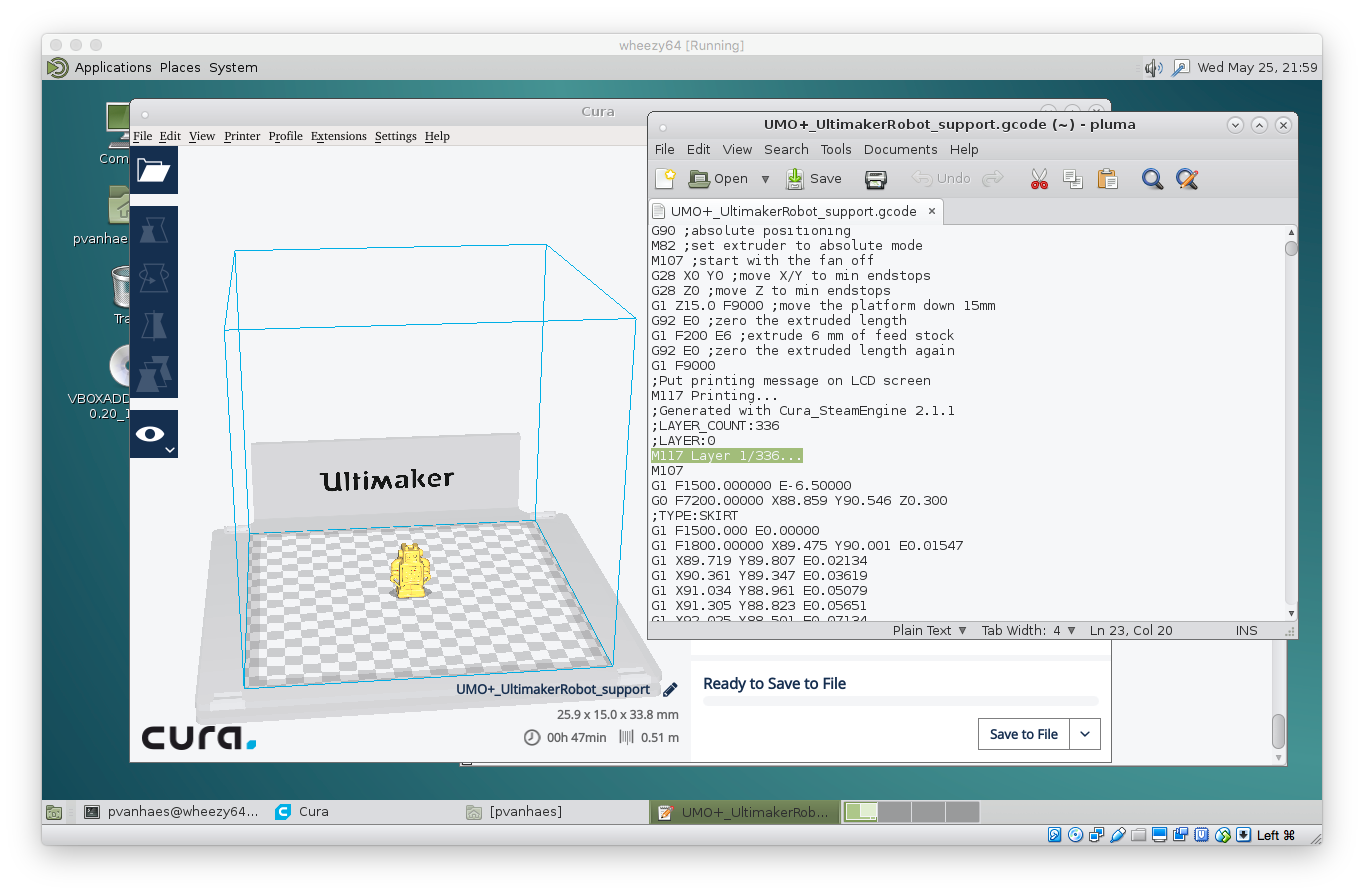Close the UMO+_UltimakerRobot_support.gcode tab
Screen dimensions: 1364x895
tap(932, 211)
